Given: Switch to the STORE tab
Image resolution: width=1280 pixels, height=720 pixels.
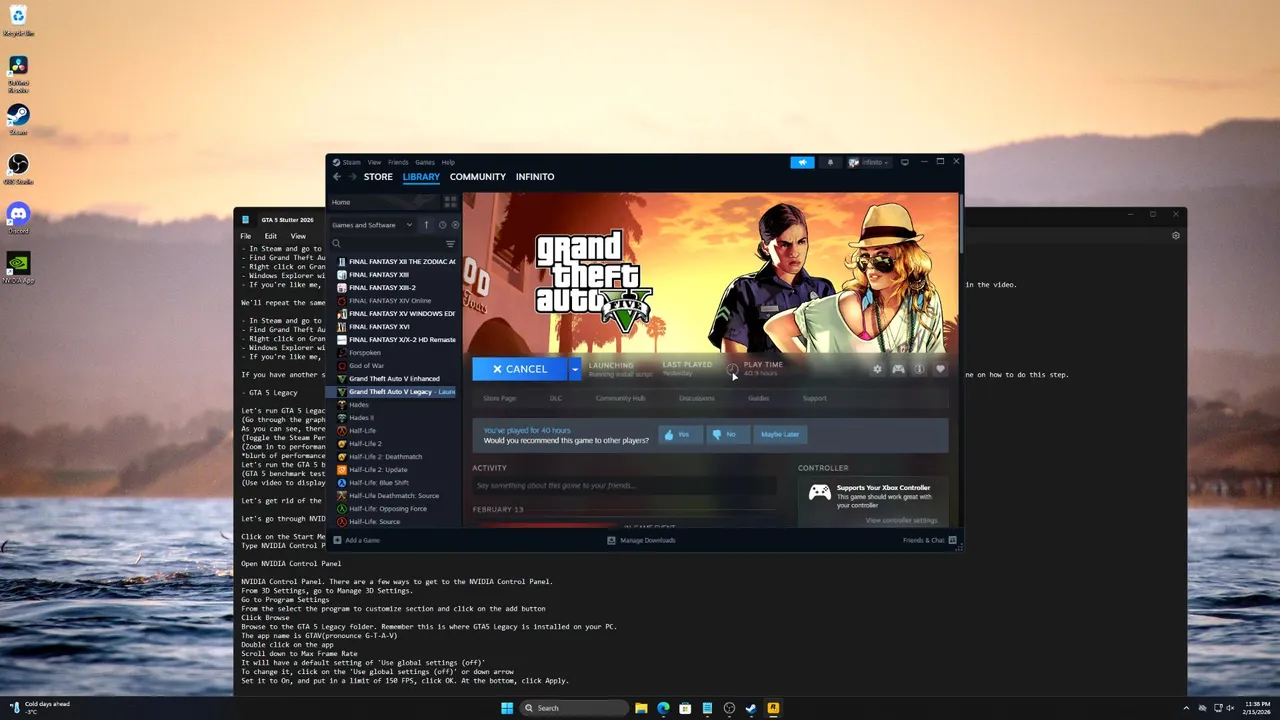Looking at the screenshot, I should [x=378, y=177].
